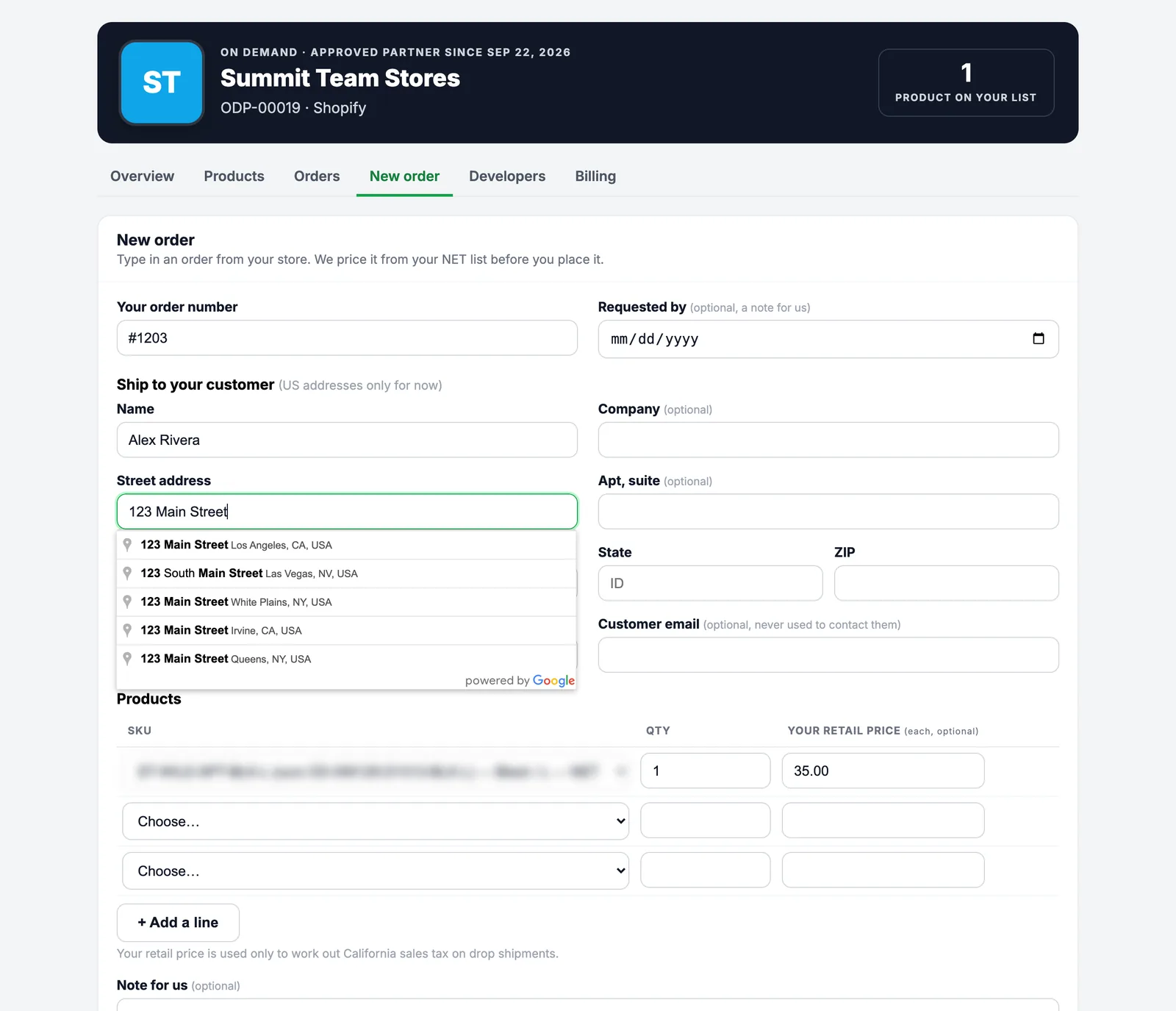Click the Customer email field
1176x1011 pixels.
tap(828, 654)
